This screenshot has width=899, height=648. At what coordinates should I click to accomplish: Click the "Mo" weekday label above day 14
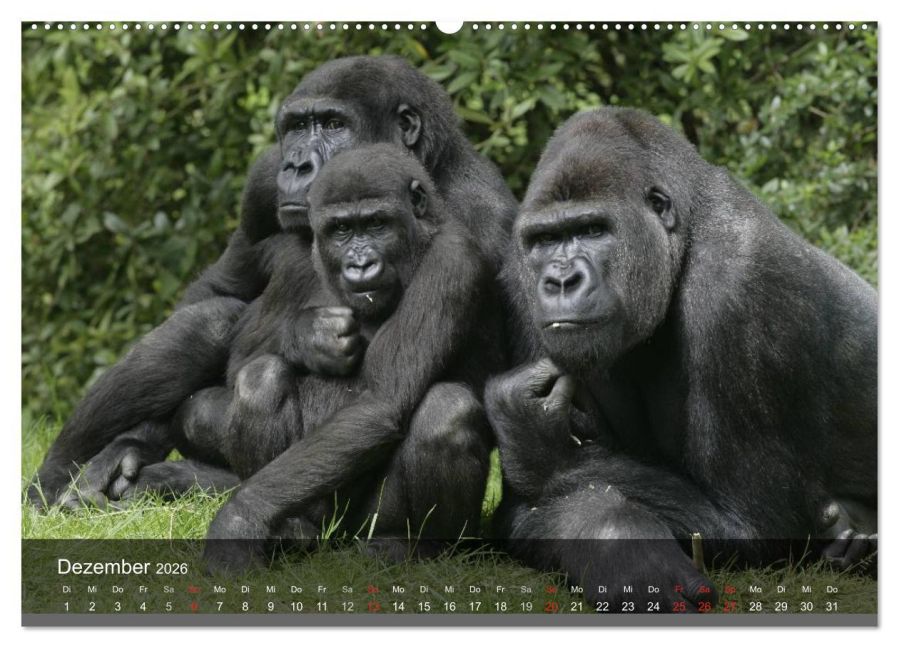(398, 589)
